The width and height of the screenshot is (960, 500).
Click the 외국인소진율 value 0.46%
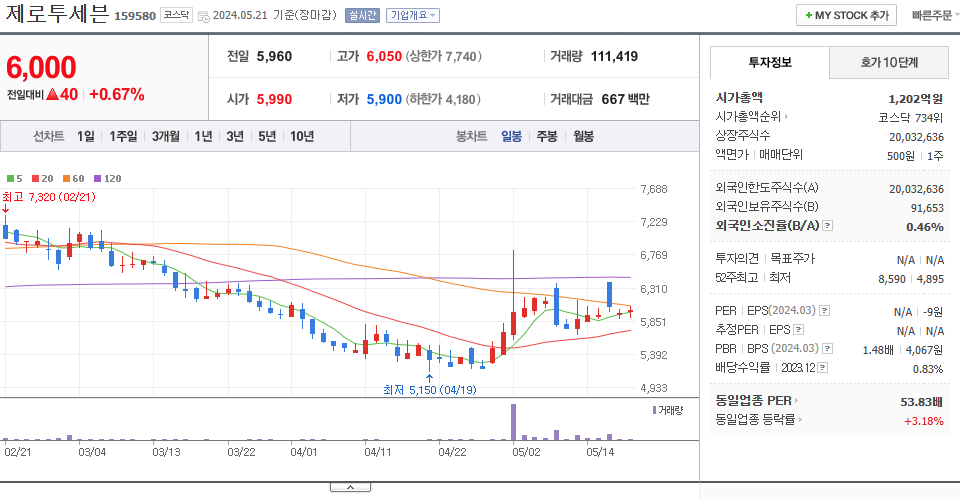925,227
